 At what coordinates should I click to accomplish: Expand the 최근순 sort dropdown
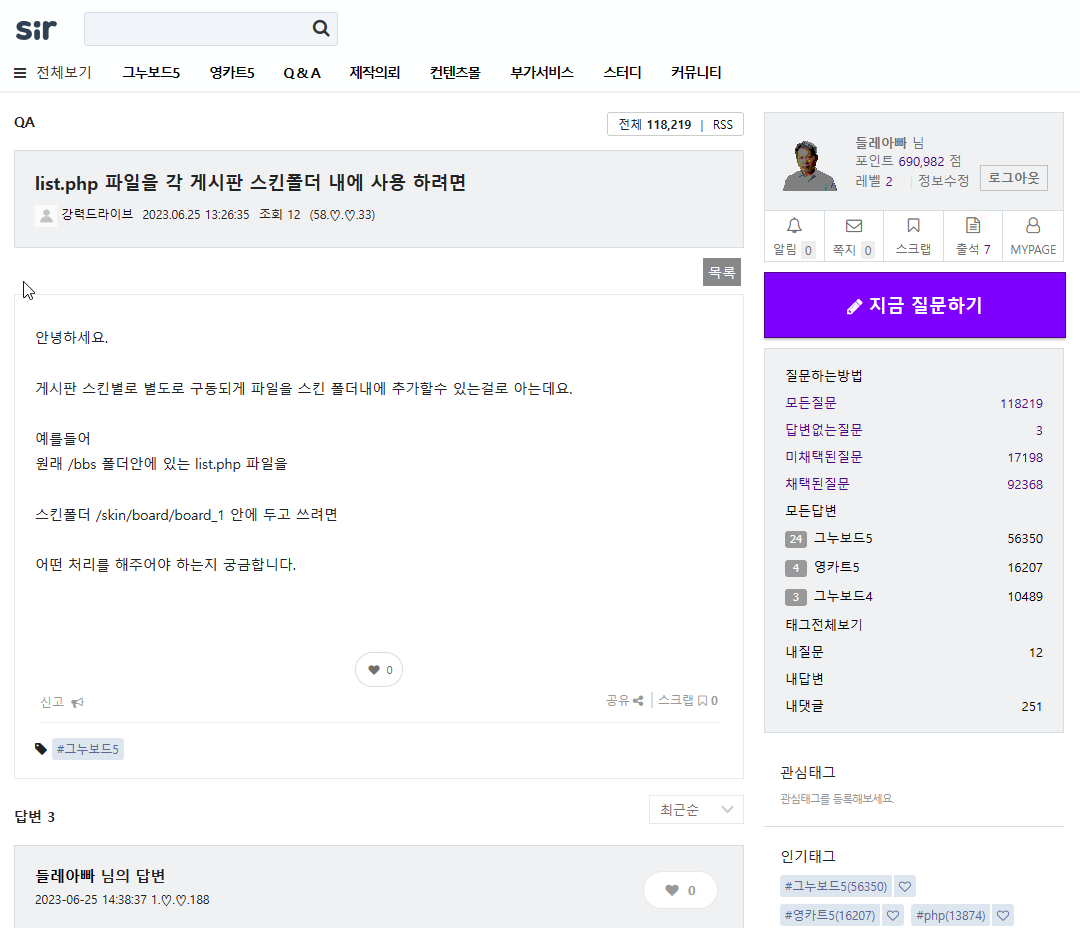point(696,810)
